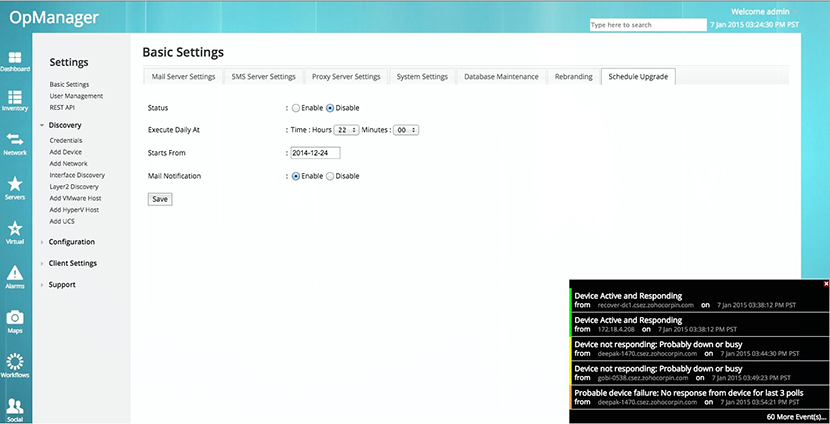Click the Save button
This screenshot has width=830, height=424.
coord(160,200)
